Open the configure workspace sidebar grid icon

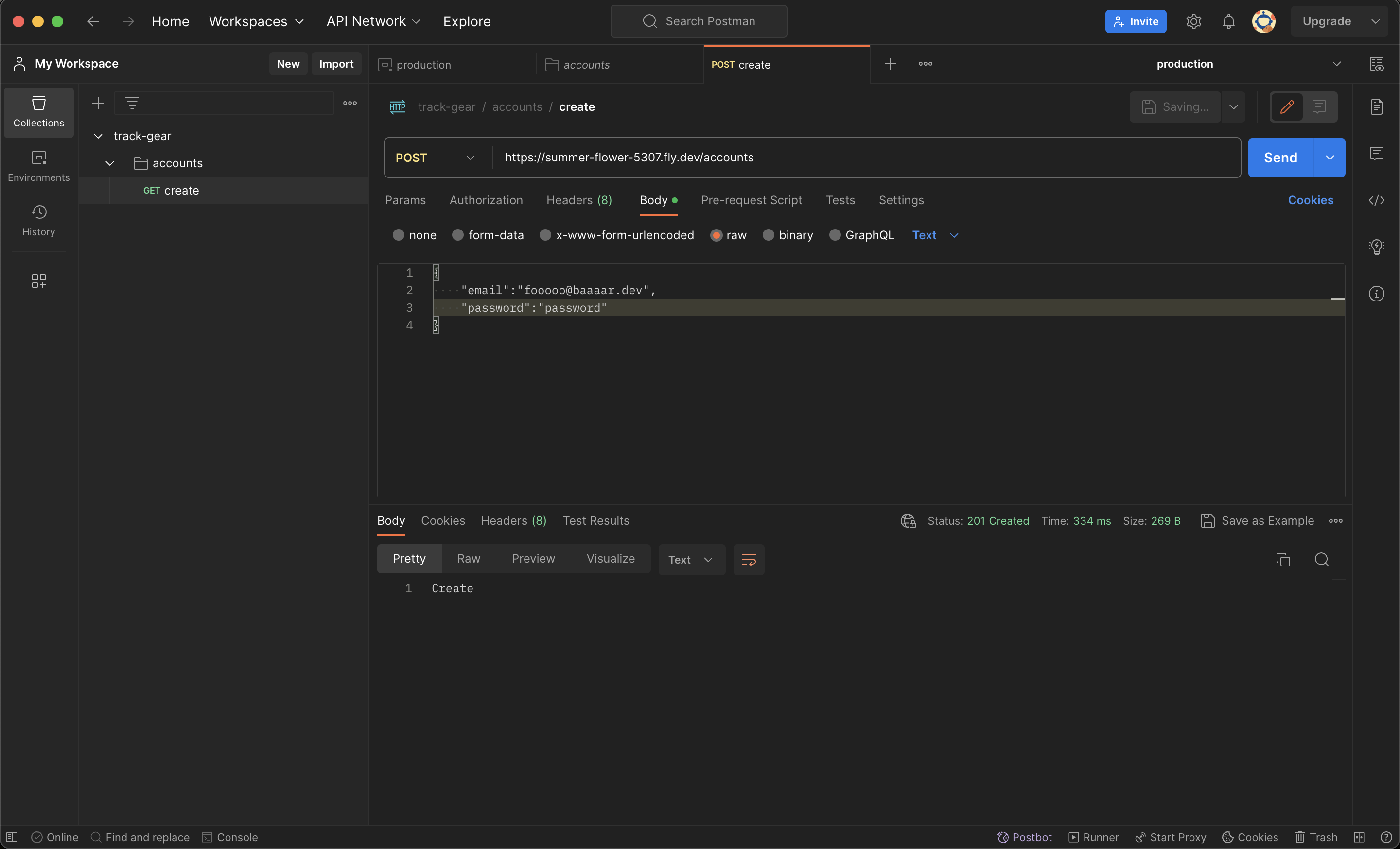(x=38, y=281)
